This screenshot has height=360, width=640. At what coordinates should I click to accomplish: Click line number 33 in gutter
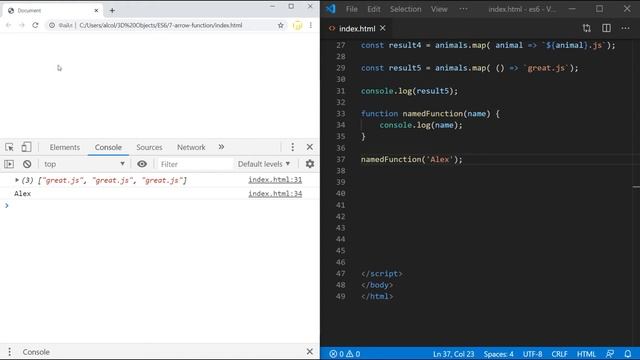pos(340,114)
